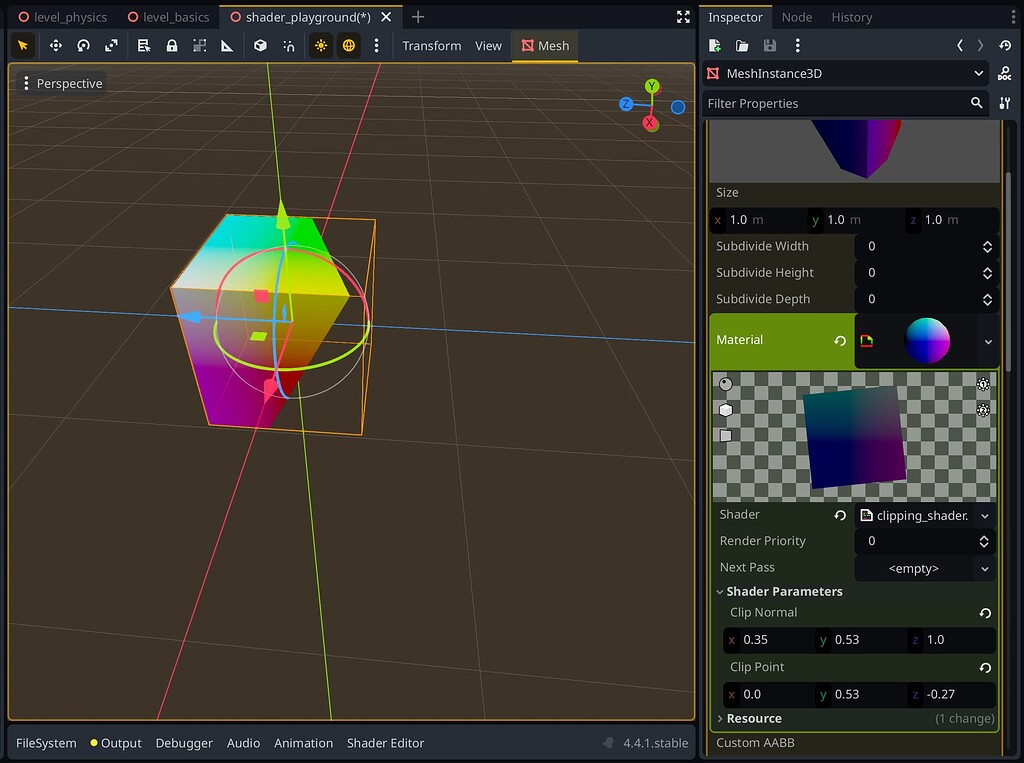Switch to the Node tab
1024x763 pixels.
(796, 16)
